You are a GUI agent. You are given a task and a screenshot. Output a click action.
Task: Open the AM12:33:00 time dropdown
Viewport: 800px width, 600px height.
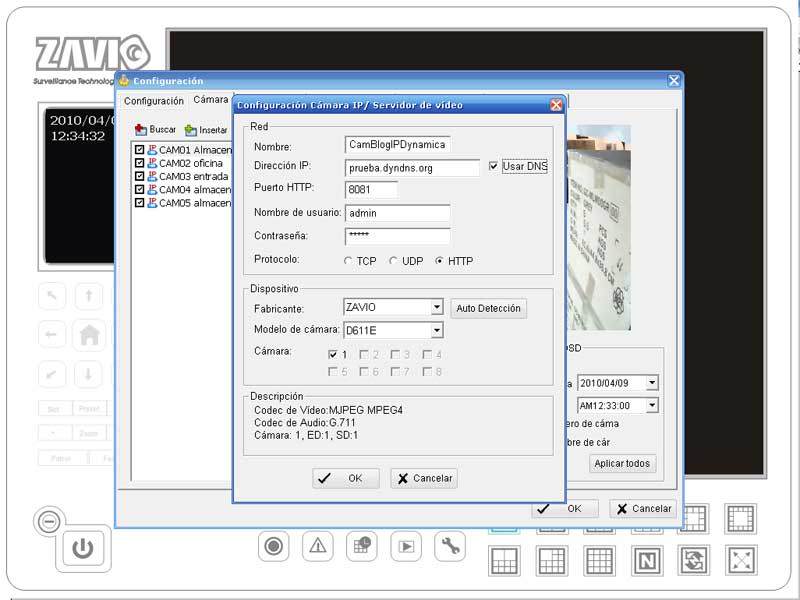[x=652, y=406]
